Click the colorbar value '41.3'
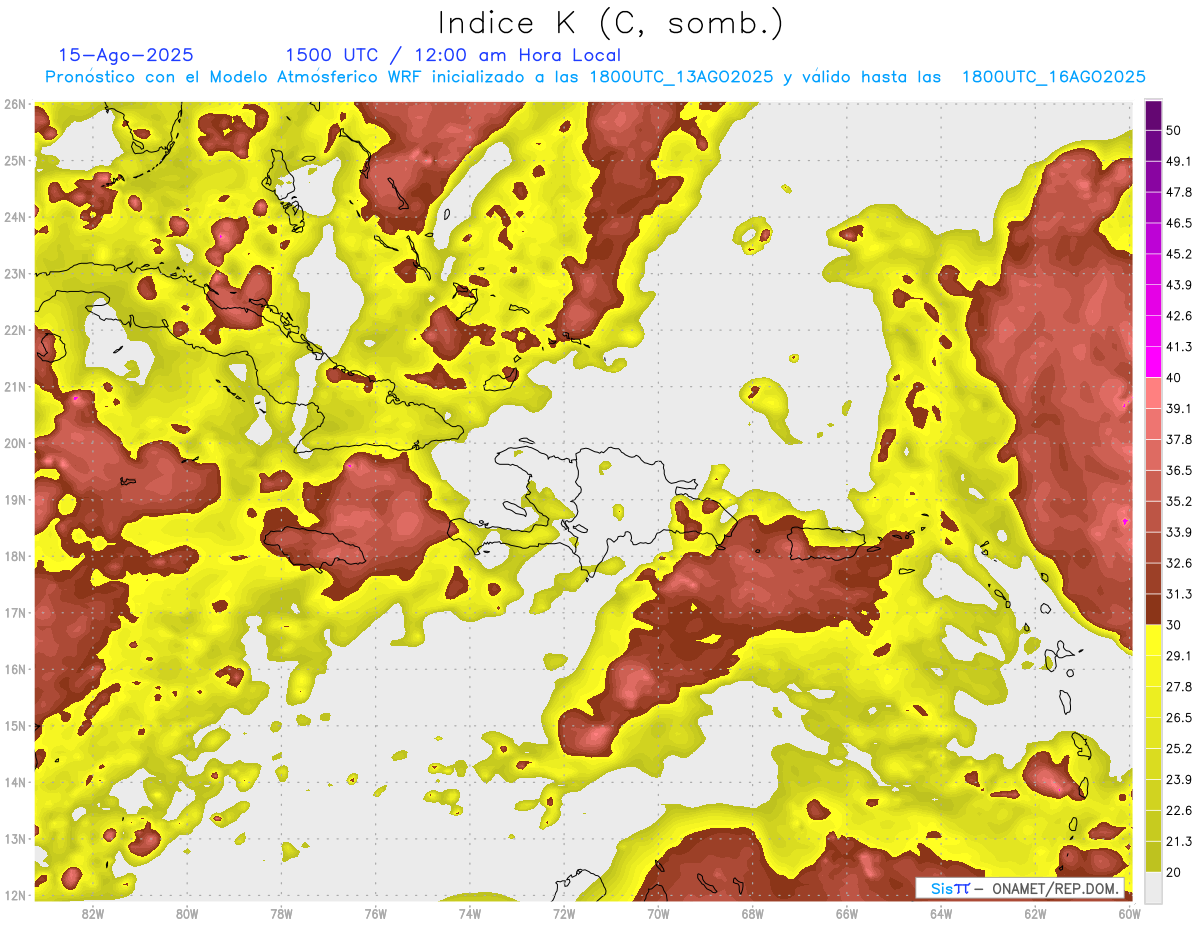Screen dimensions: 1200x927 (1178, 347)
